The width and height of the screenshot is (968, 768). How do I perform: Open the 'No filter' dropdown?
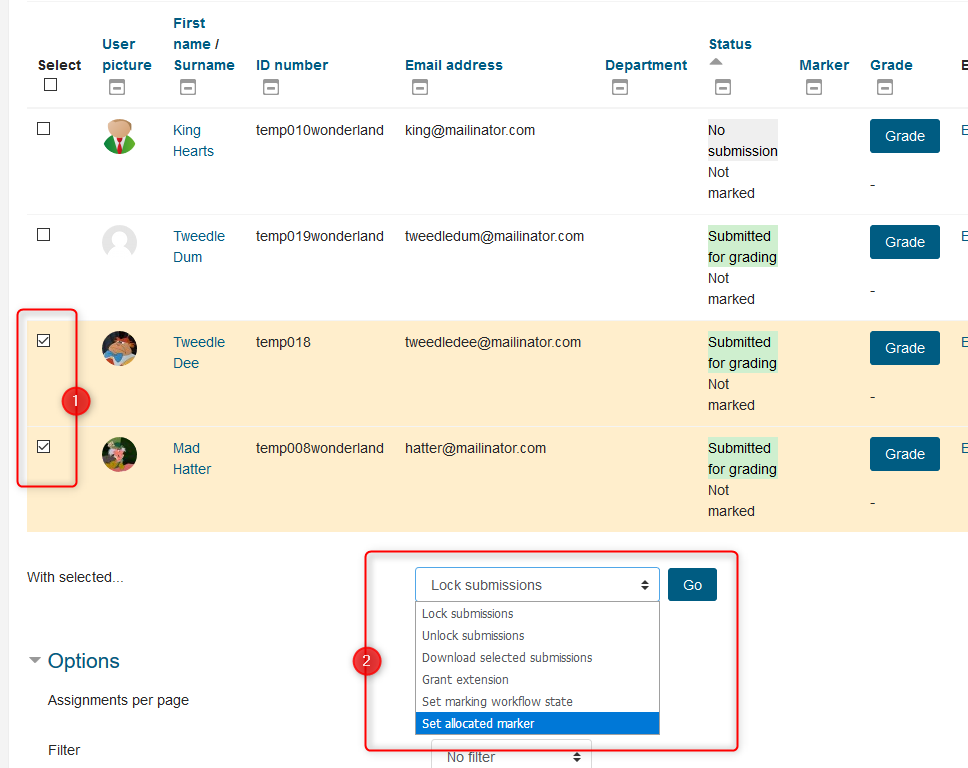[512, 757]
